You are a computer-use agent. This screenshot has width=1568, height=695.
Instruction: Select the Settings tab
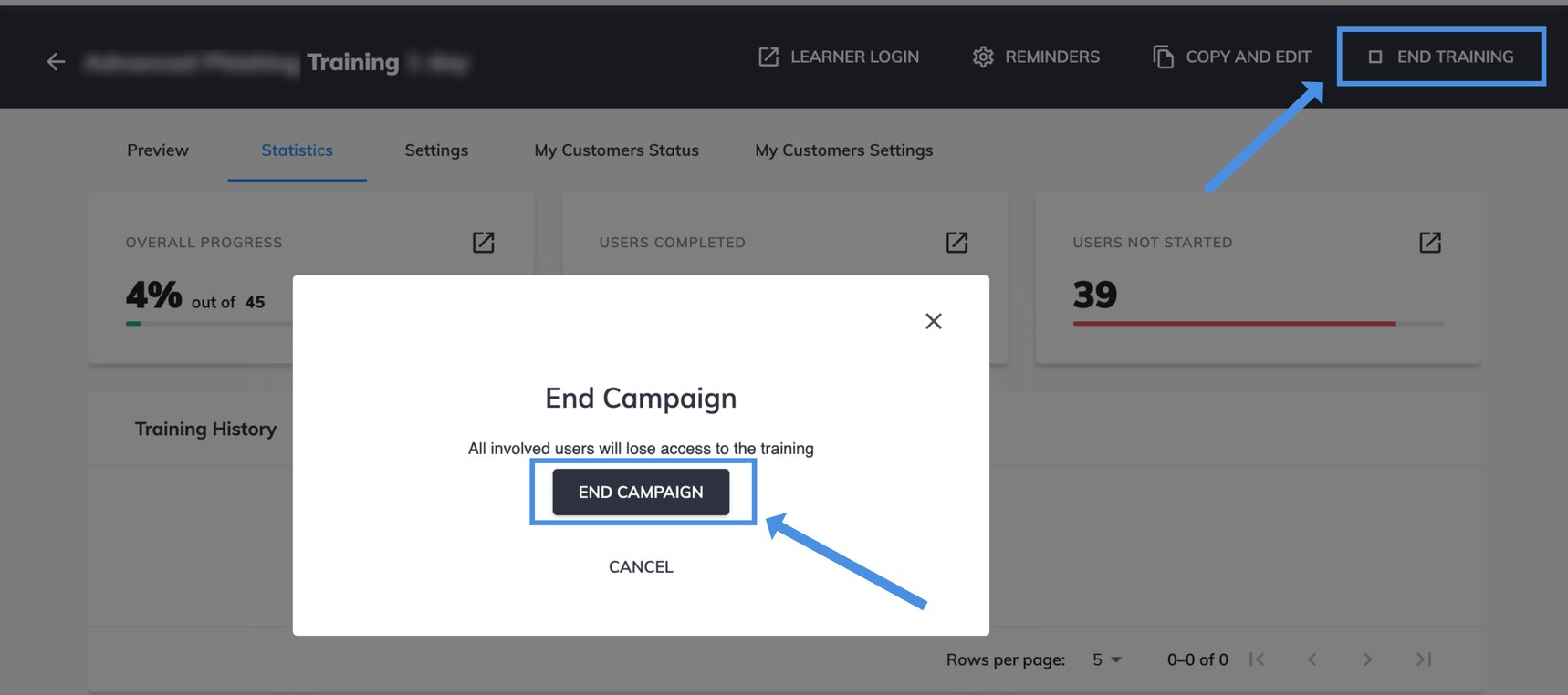coord(436,150)
